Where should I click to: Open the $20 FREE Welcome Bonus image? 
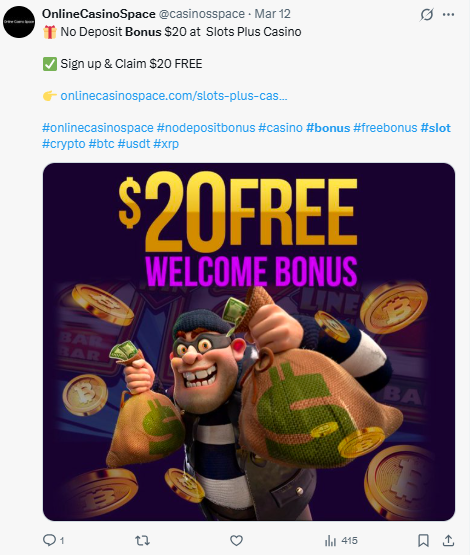[x=249, y=342]
